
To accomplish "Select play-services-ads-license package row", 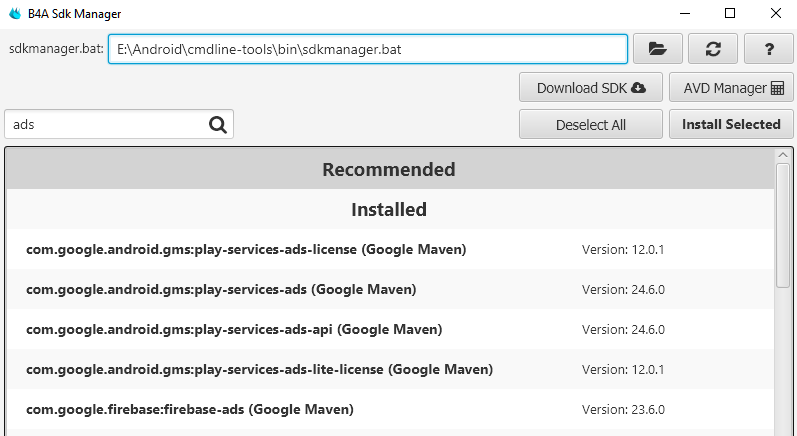I will click(x=390, y=249).
